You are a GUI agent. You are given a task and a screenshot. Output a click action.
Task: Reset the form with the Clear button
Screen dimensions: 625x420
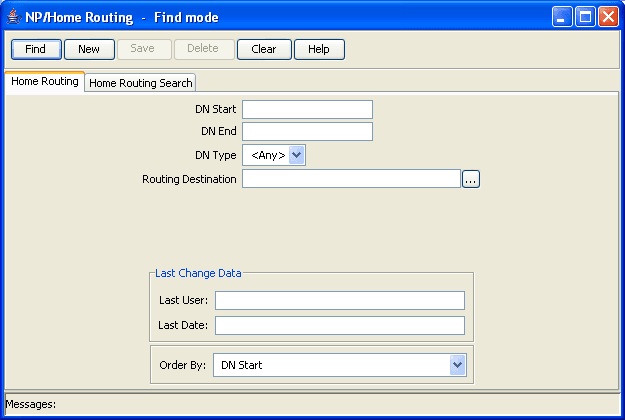point(264,49)
